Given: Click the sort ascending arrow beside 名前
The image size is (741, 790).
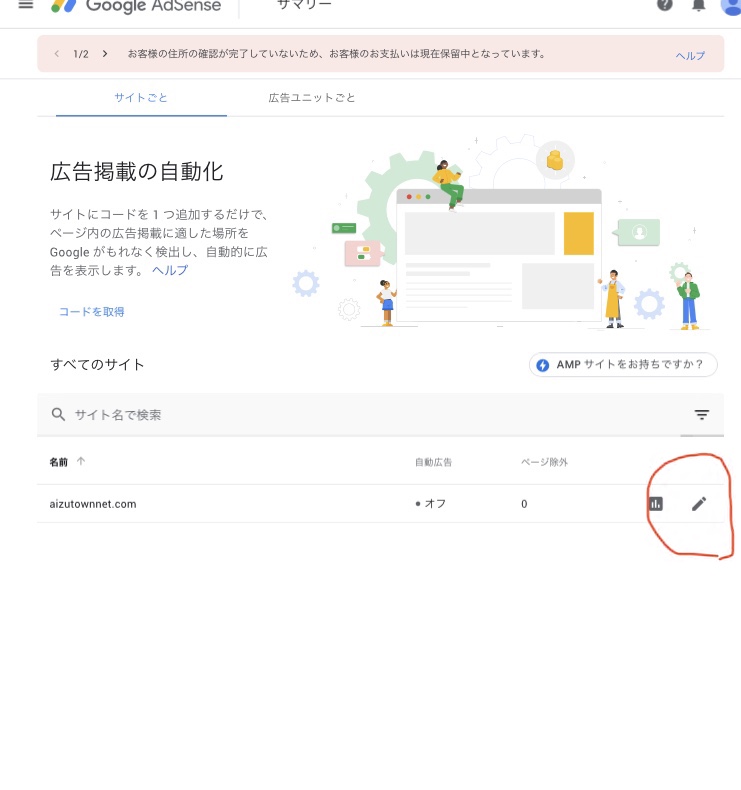Looking at the screenshot, I should tap(81, 461).
